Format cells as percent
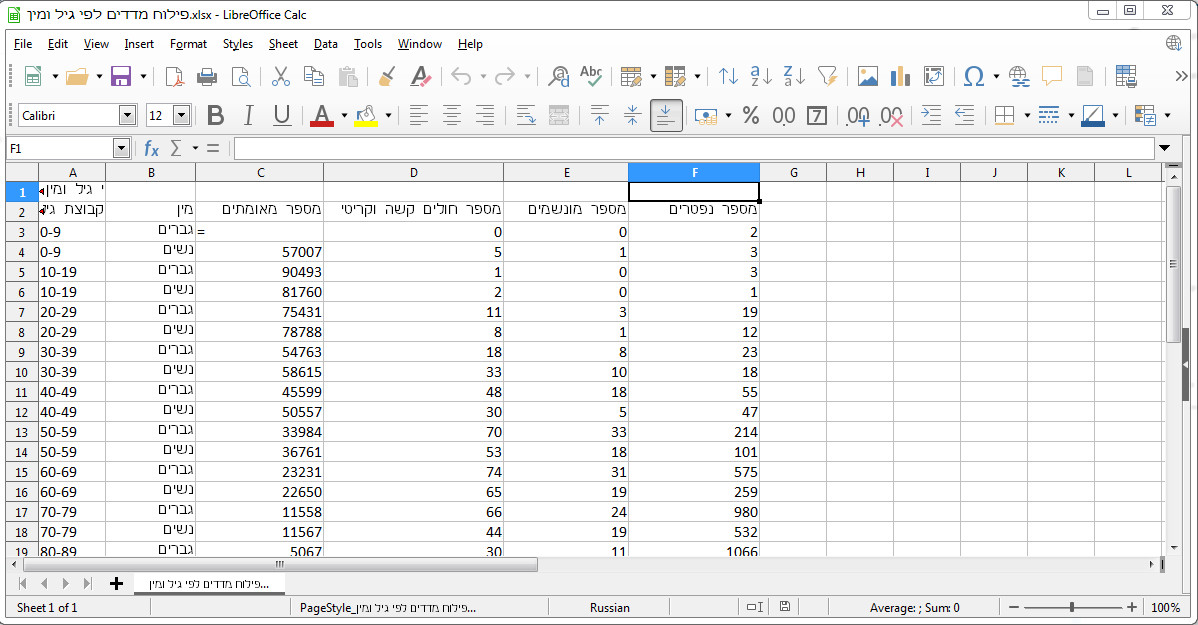Screen dimensions: 1198x625 [x=751, y=116]
